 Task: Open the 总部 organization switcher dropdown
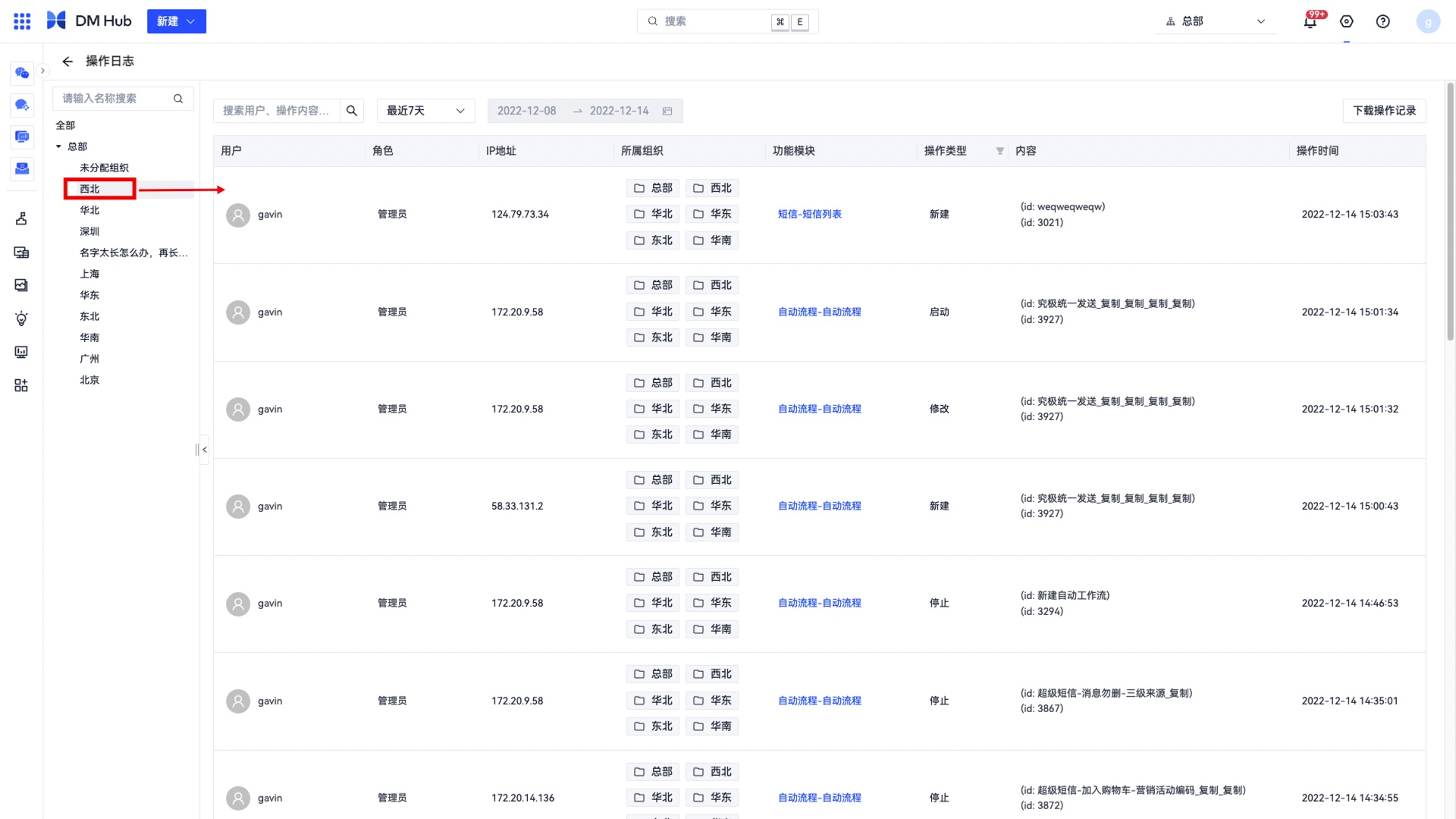point(1216,21)
